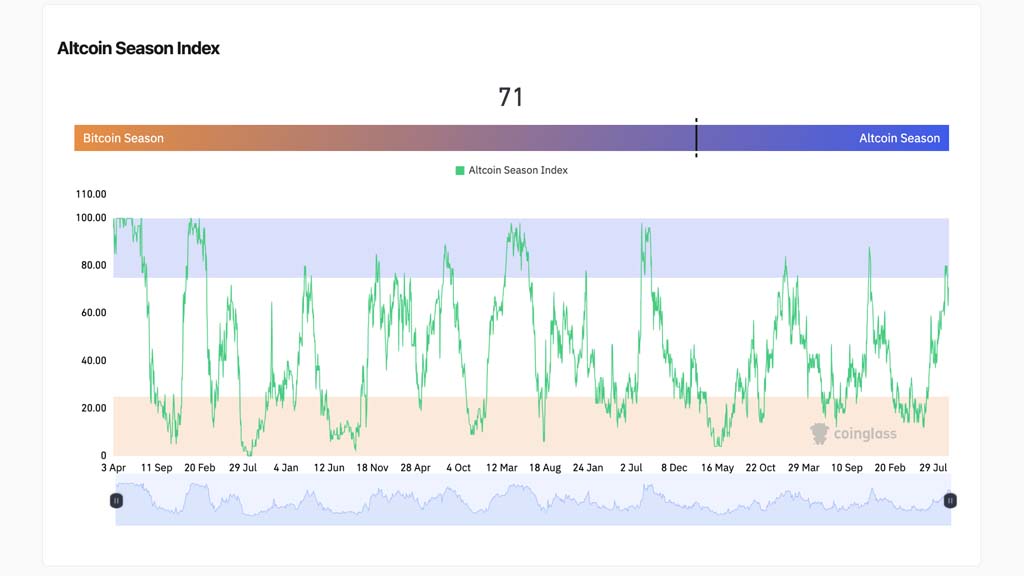Image resolution: width=1024 pixels, height=576 pixels.
Task: Click the 3 Apr x-axis date label
Action: [x=113, y=468]
